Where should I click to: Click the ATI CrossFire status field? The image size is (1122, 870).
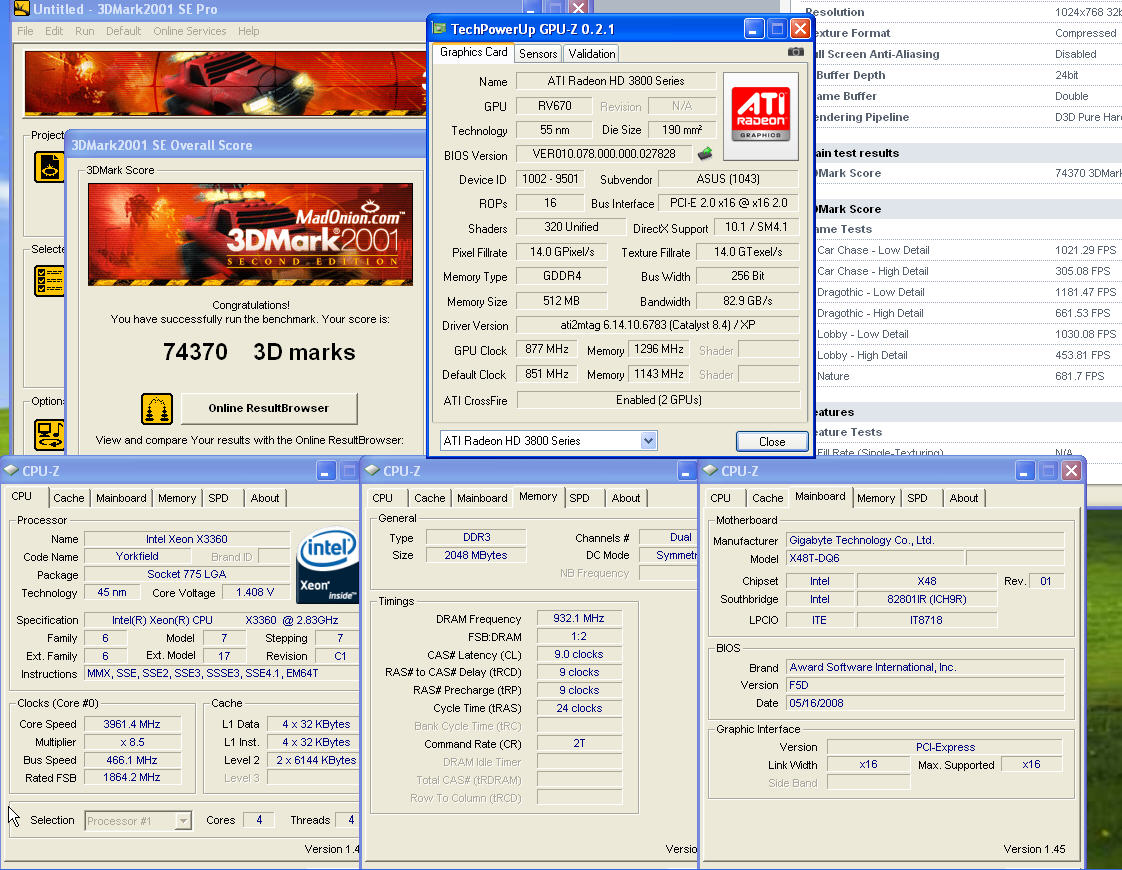pos(658,400)
